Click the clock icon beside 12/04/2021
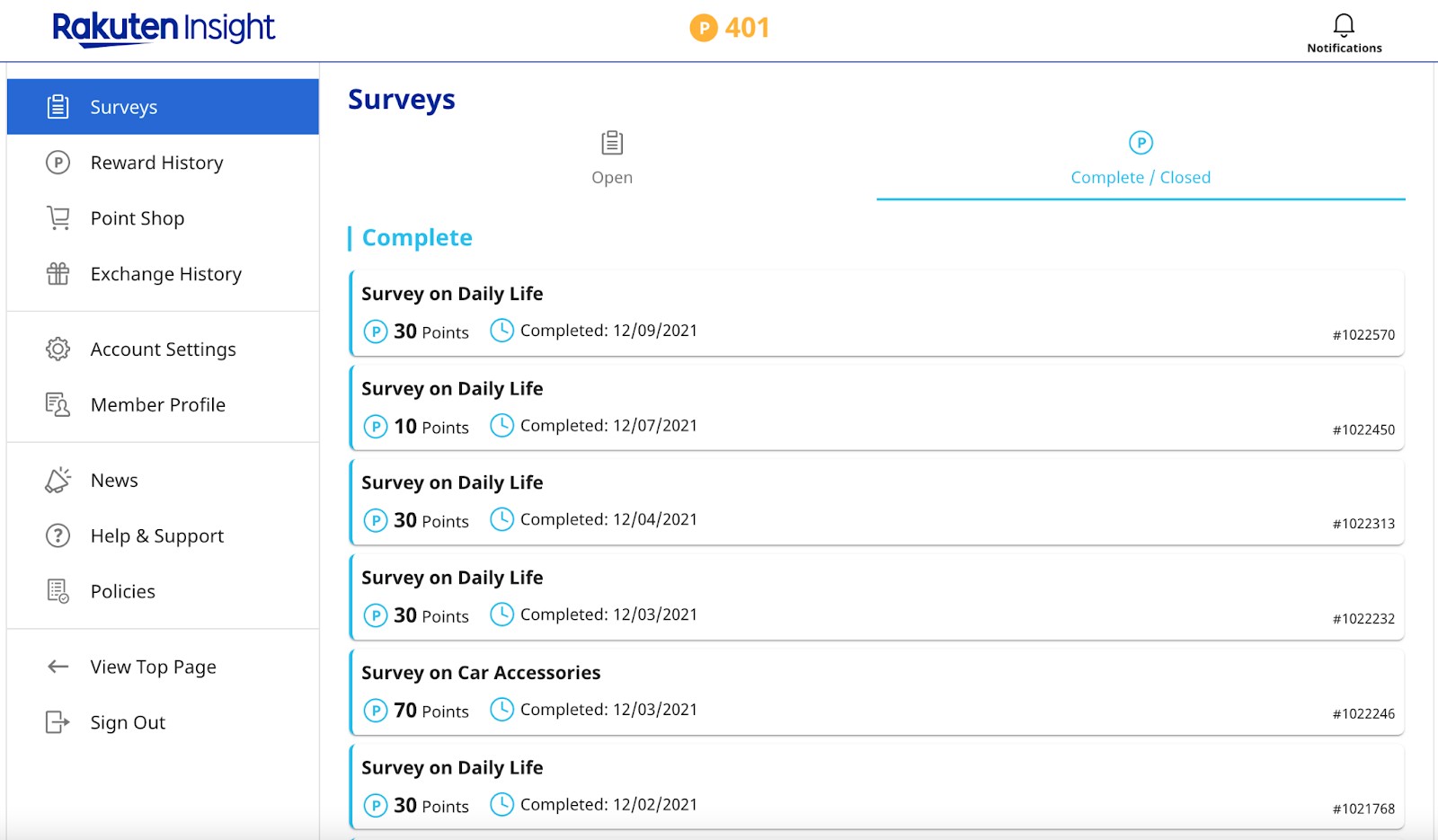The height and width of the screenshot is (840, 1438). coord(502,519)
